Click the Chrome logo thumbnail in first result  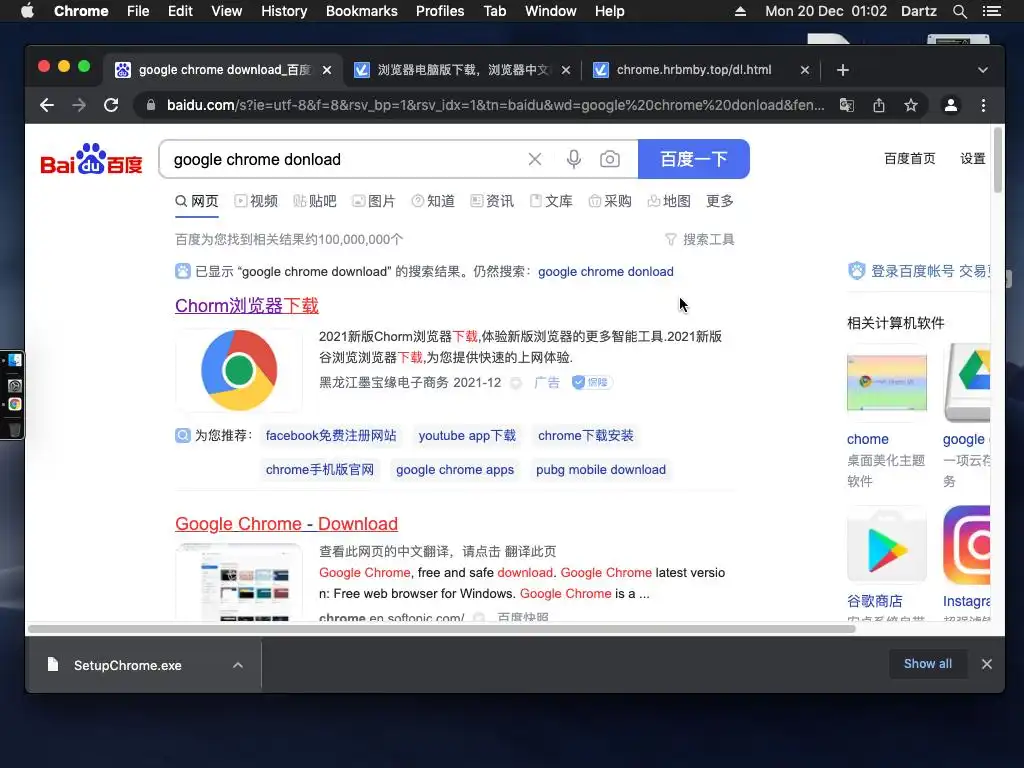(x=239, y=370)
